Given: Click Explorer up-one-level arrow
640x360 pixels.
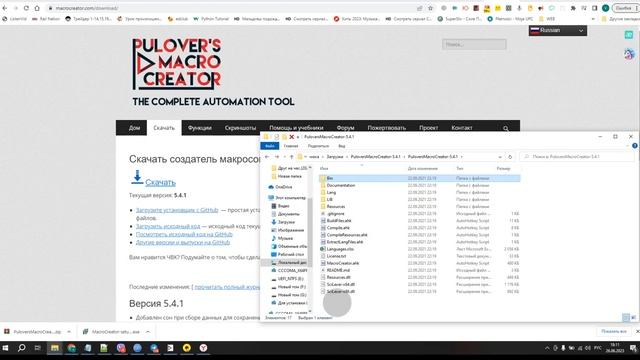Looking at the screenshot, I should [x=291, y=157].
